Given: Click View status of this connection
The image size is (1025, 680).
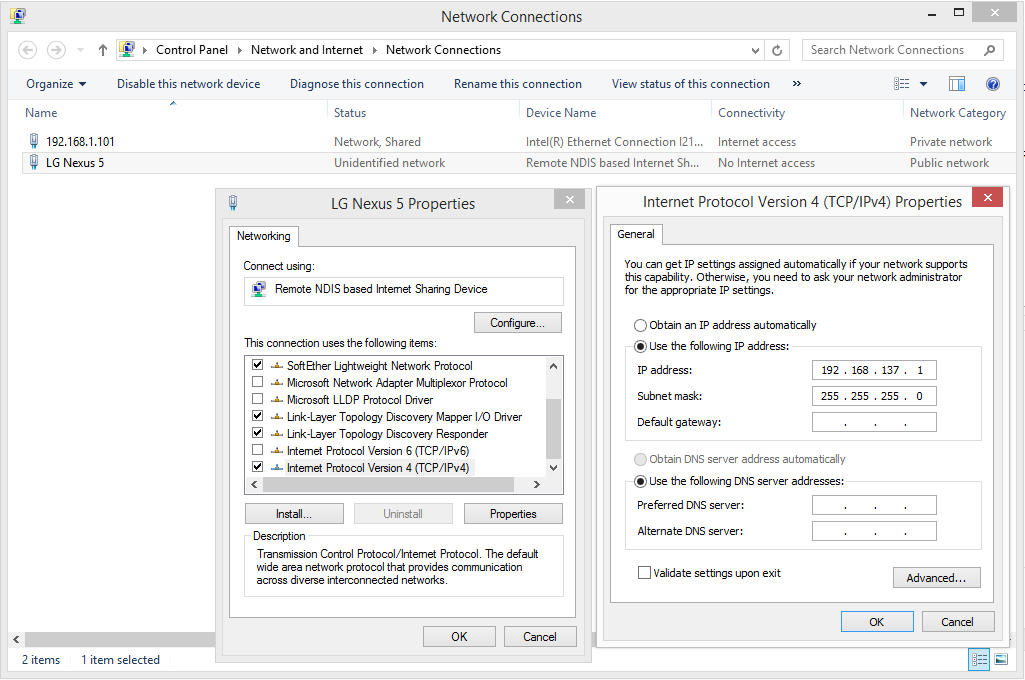Looking at the screenshot, I should [x=690, y=84].
